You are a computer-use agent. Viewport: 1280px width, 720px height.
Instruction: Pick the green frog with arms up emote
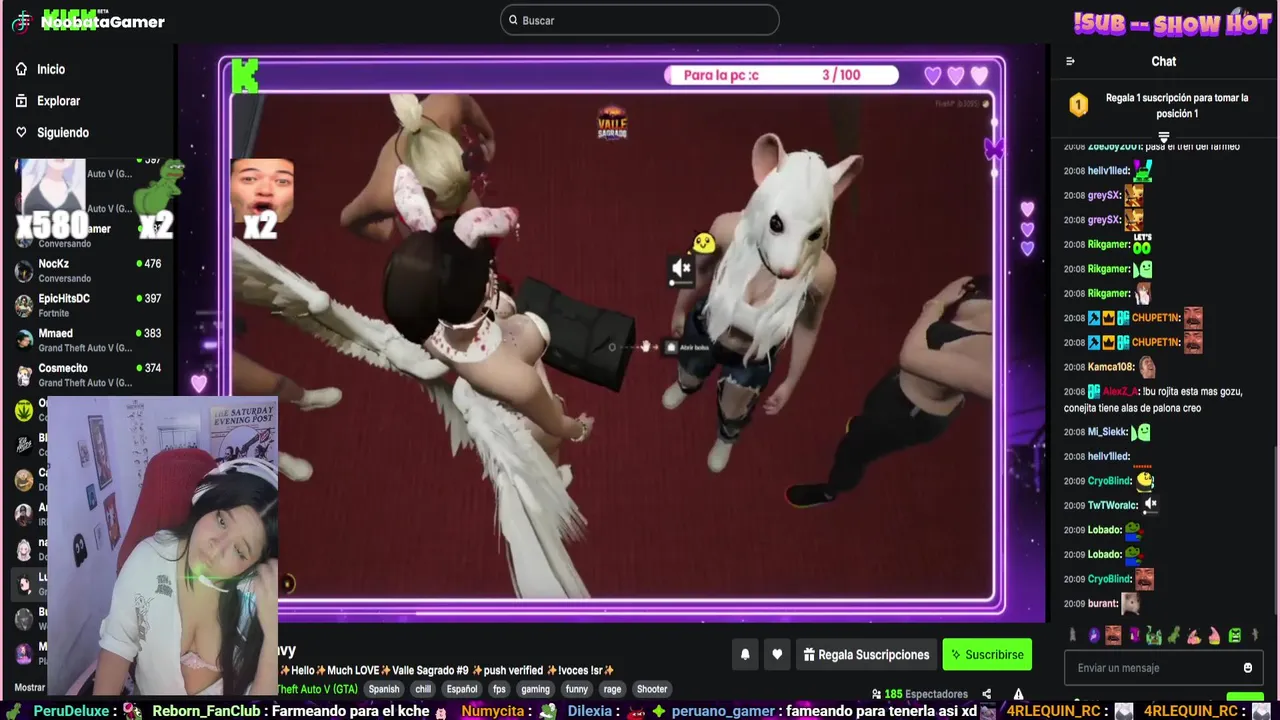[x=1154, y=635]
